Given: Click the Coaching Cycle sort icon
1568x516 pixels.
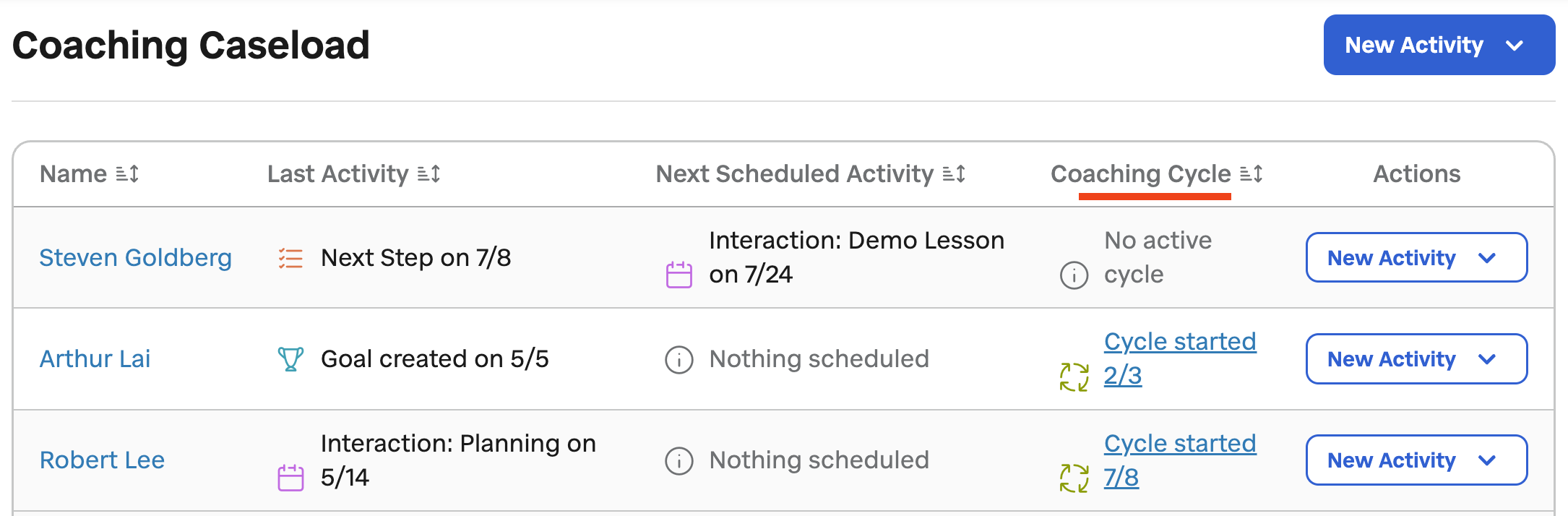Looking at the screenshot, I should click(x=1252, y=174).
